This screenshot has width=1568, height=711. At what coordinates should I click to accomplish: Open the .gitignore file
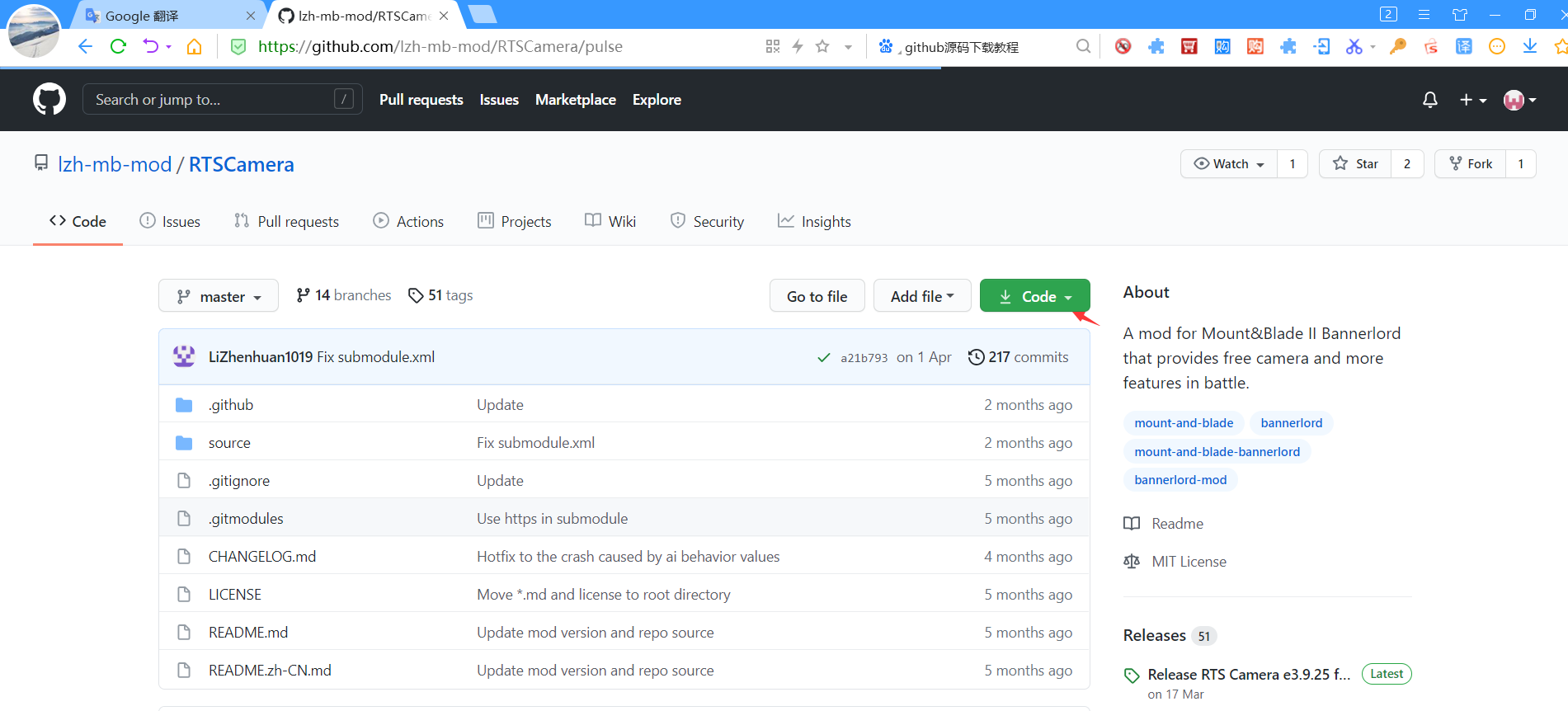239,481
